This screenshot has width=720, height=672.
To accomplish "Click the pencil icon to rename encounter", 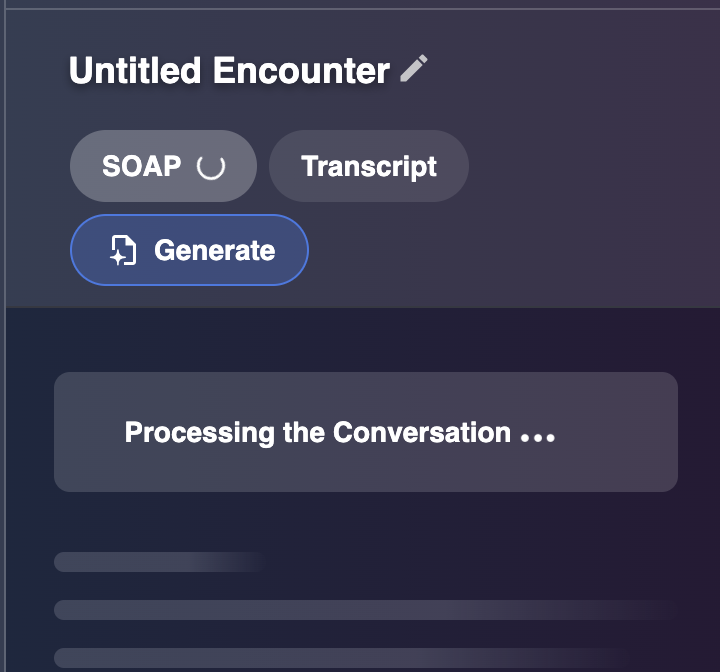I will (x=414, y=69).
